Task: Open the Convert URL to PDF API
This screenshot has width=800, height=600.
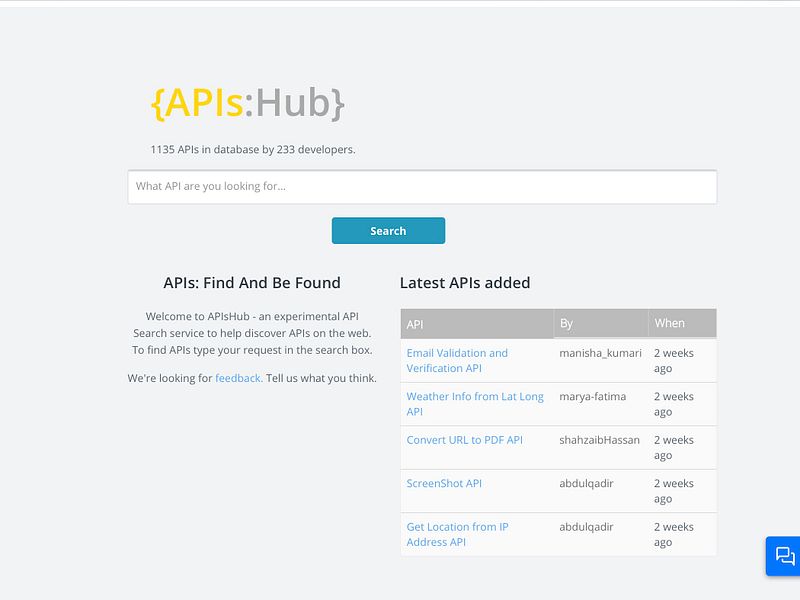Action: tap(463, 439)
